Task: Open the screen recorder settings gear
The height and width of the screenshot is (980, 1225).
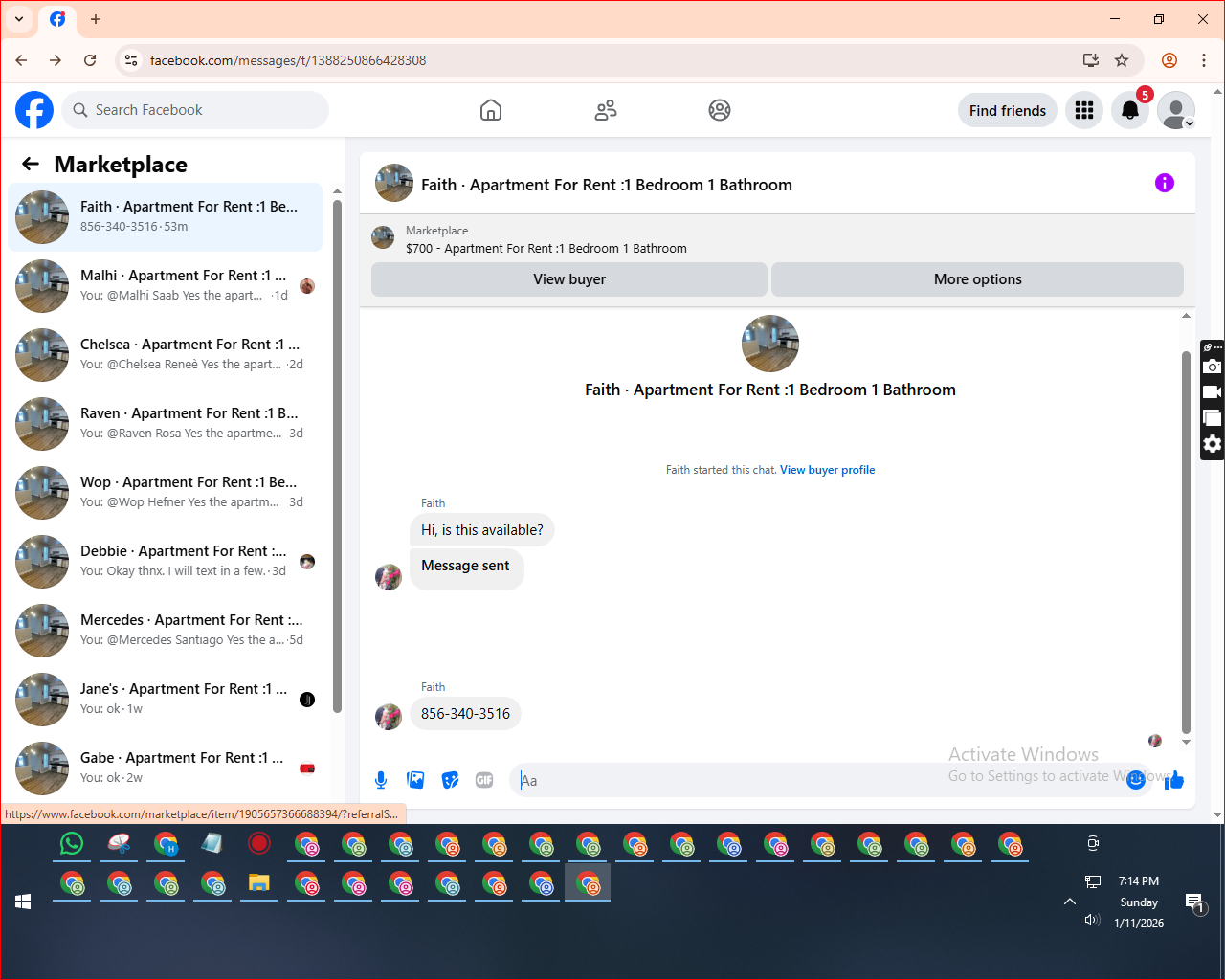Action: [1213, 444]
